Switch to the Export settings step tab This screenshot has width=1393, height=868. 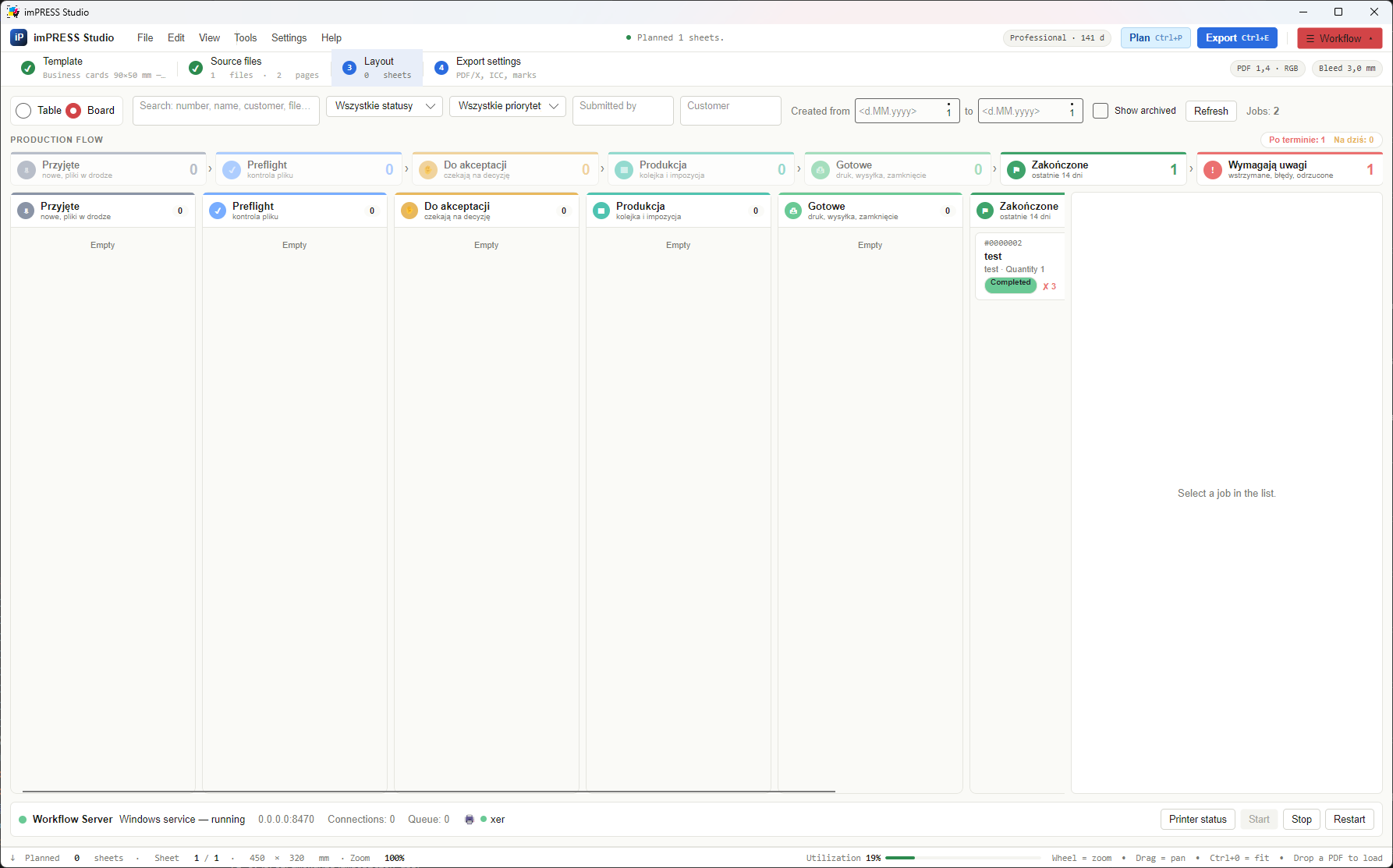[x=485, y=68]
